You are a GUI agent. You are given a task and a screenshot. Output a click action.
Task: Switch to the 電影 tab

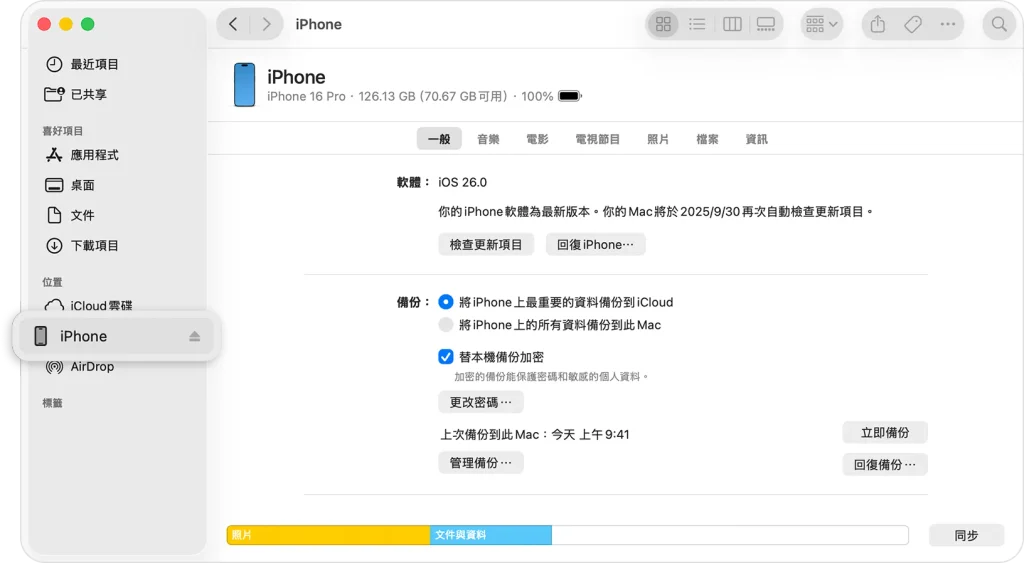[x=537, y=139]
